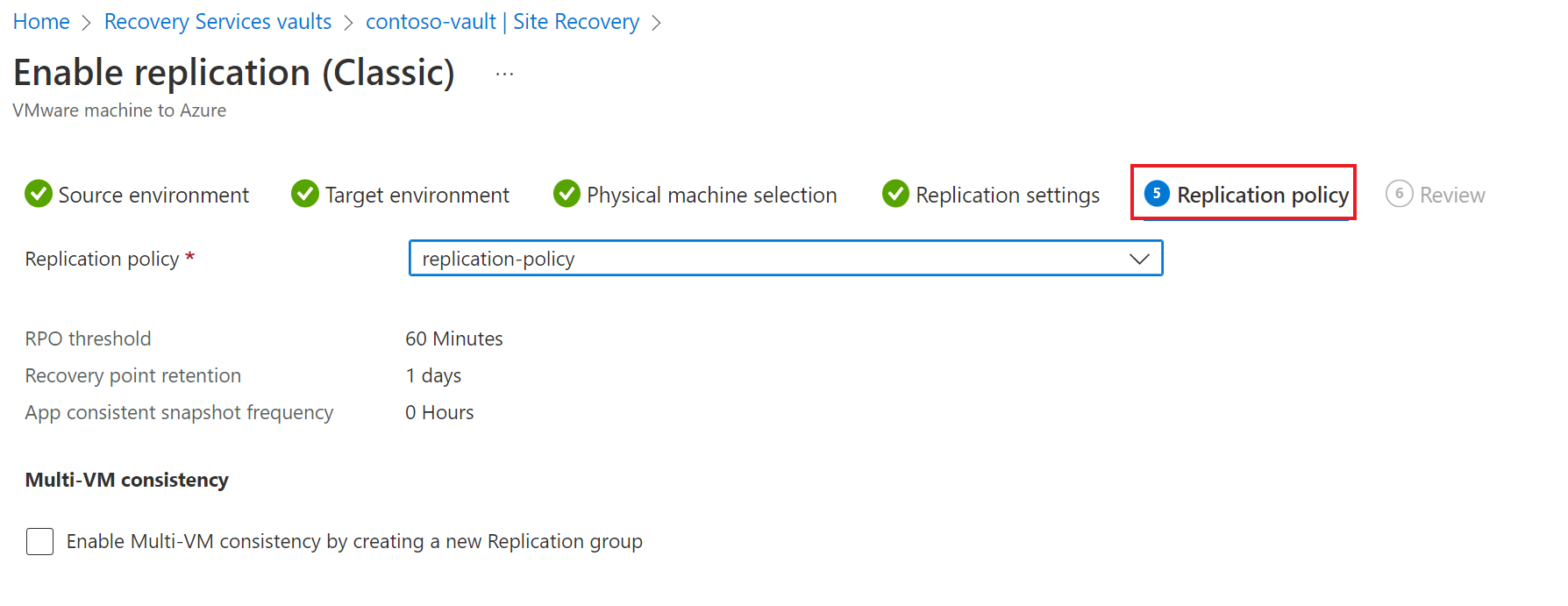The height and width of the screenshot is (606, 1568).
Task: Click the Replication settings green checkmark icon
Action: pos(895,194)
